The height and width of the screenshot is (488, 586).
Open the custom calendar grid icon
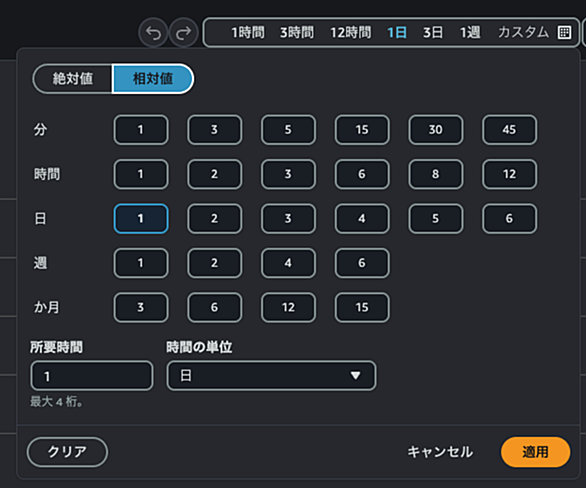(x=564, y=33)
